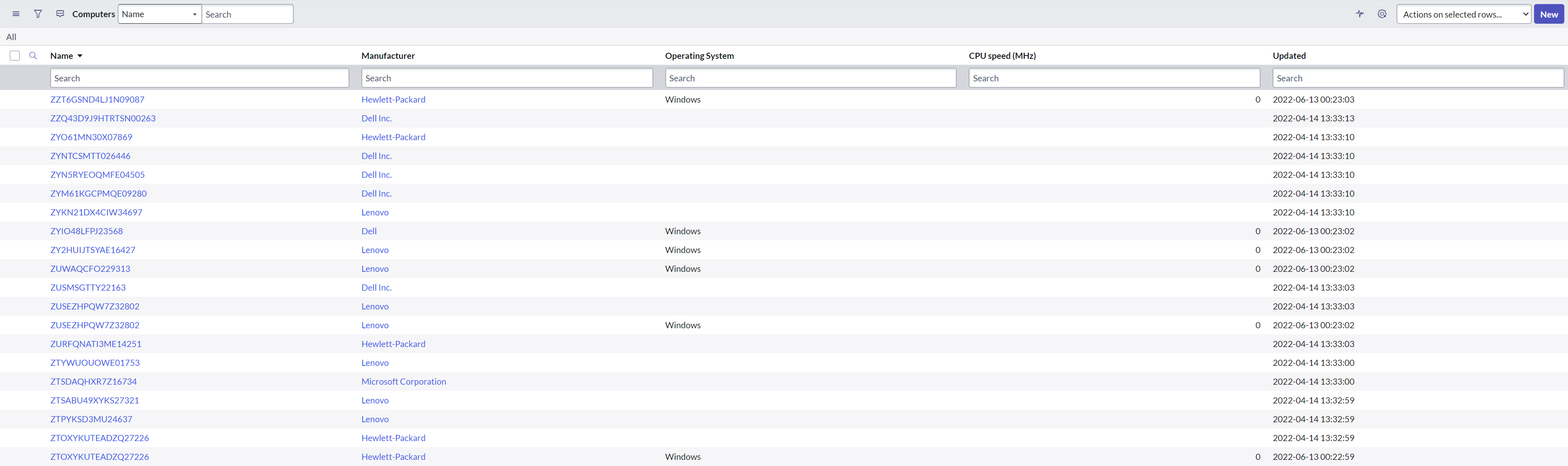This screenshot has height=466, width=1568.
Task: Click the All breadcrumb filter
Action: 11,37
